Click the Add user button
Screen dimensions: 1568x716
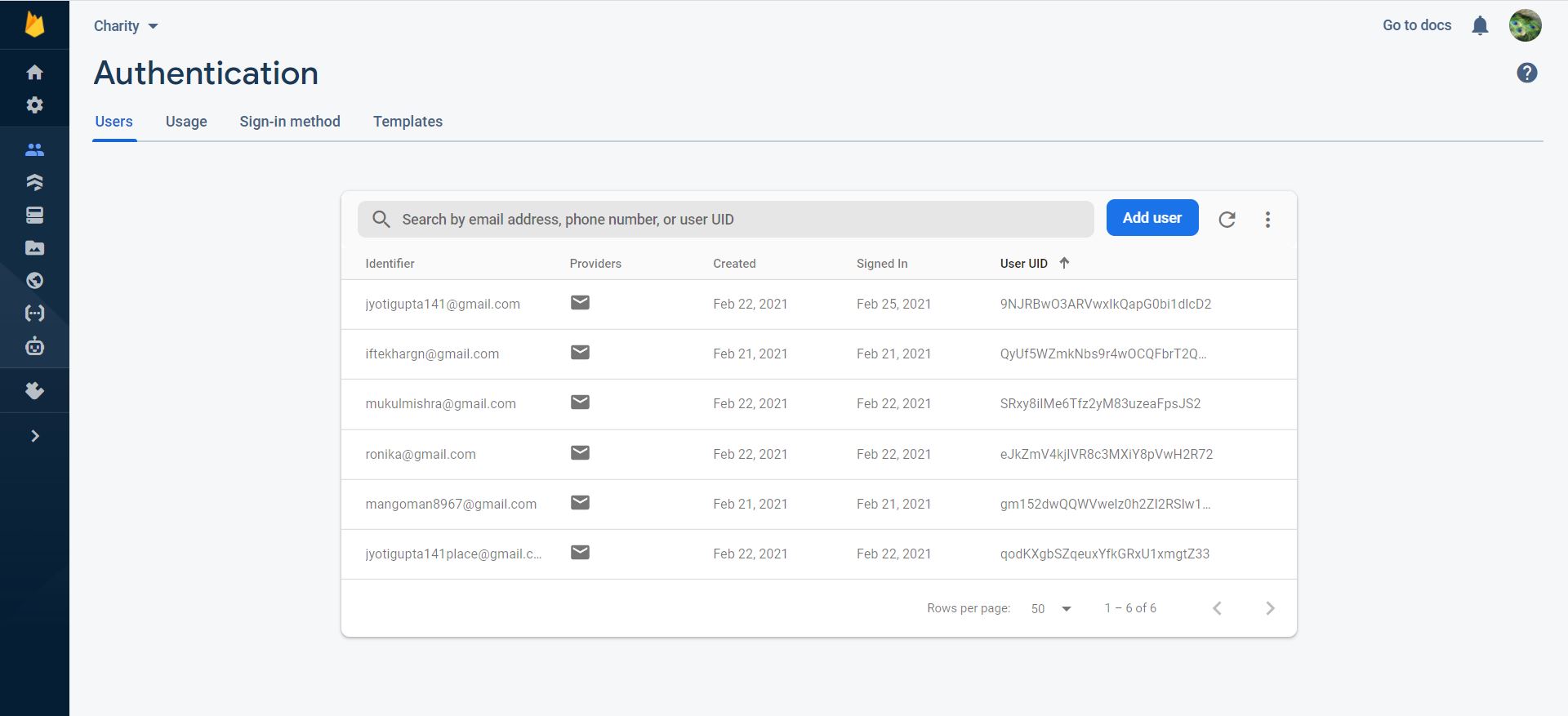(x=1152, y=218)
